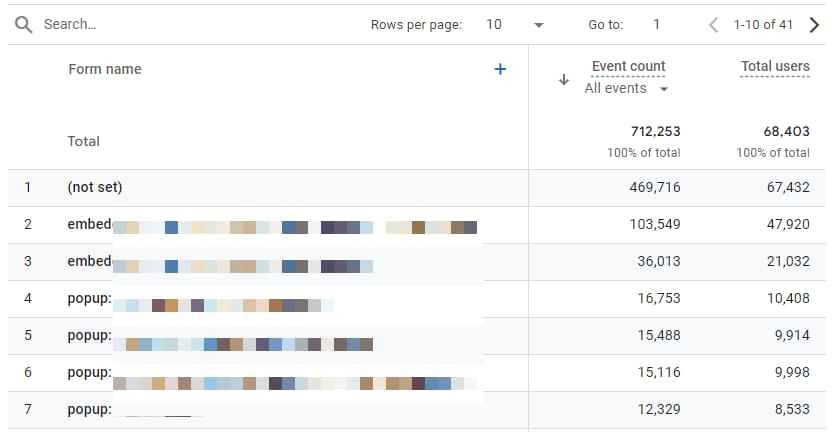
Task: Sort by Event count column header
Action: point(628,66)
